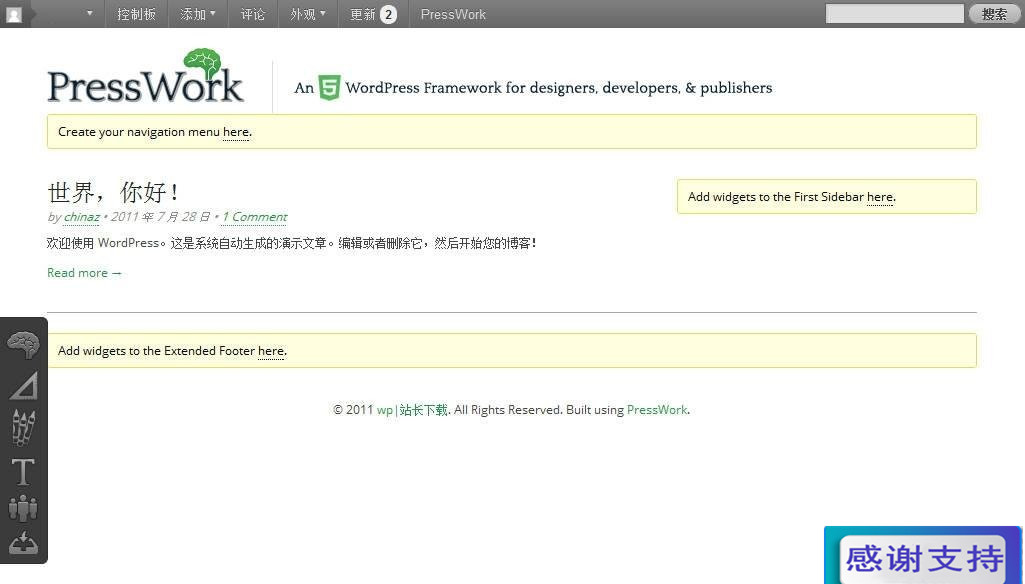The width and height of the screenshot is (1025, 584).
Task: Focus the admin bar search field
Action: (894, 14)
